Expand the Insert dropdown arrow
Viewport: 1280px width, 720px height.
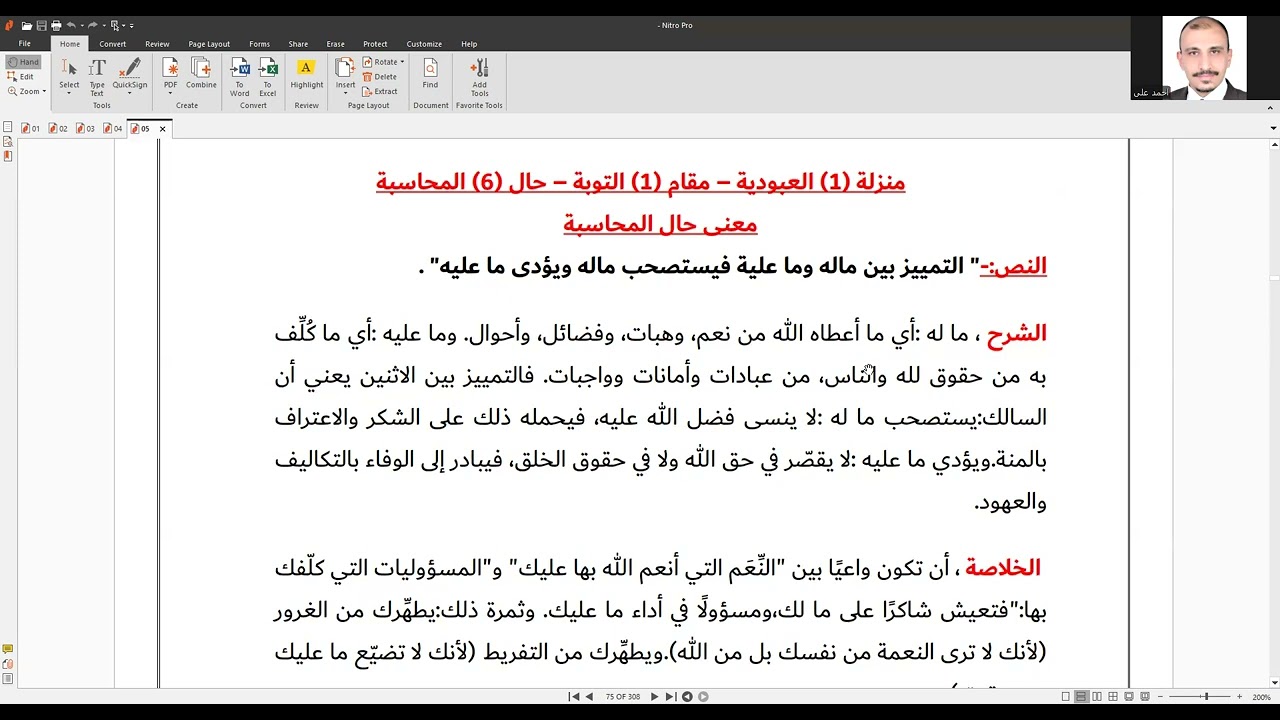pyautogui.click(x=345, y=93)
